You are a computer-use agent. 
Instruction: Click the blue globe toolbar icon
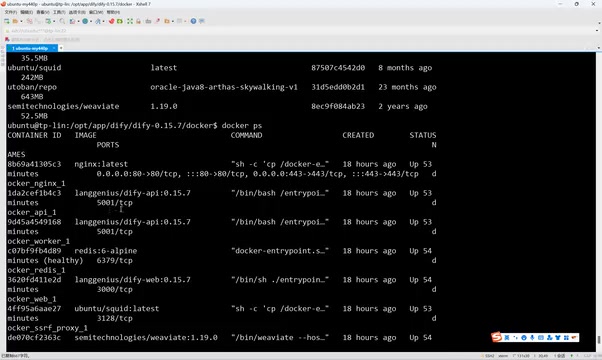tap(85, 21)
